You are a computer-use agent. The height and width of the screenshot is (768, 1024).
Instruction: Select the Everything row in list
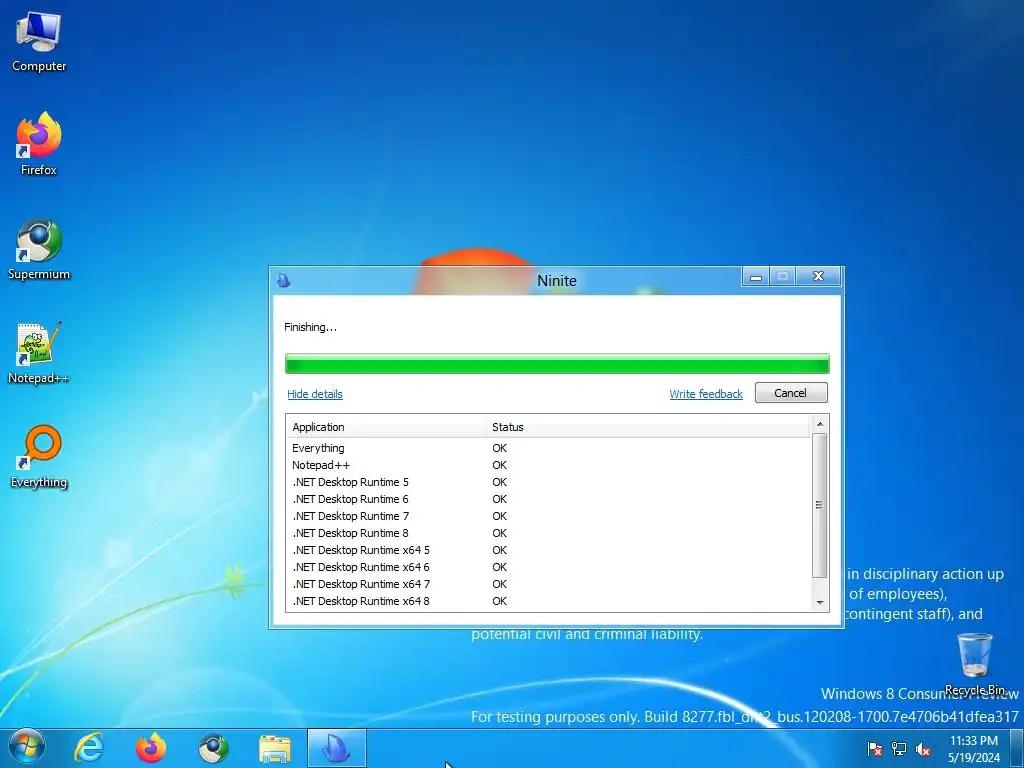549,448
